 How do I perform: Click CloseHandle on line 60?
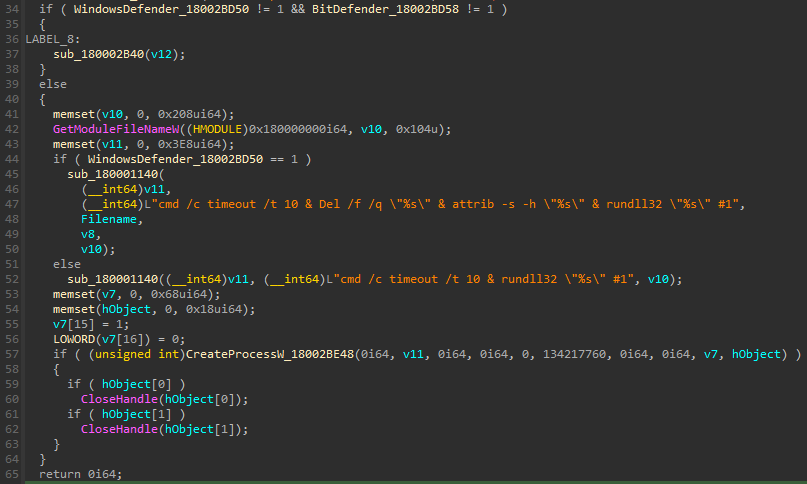pos(119,399)
